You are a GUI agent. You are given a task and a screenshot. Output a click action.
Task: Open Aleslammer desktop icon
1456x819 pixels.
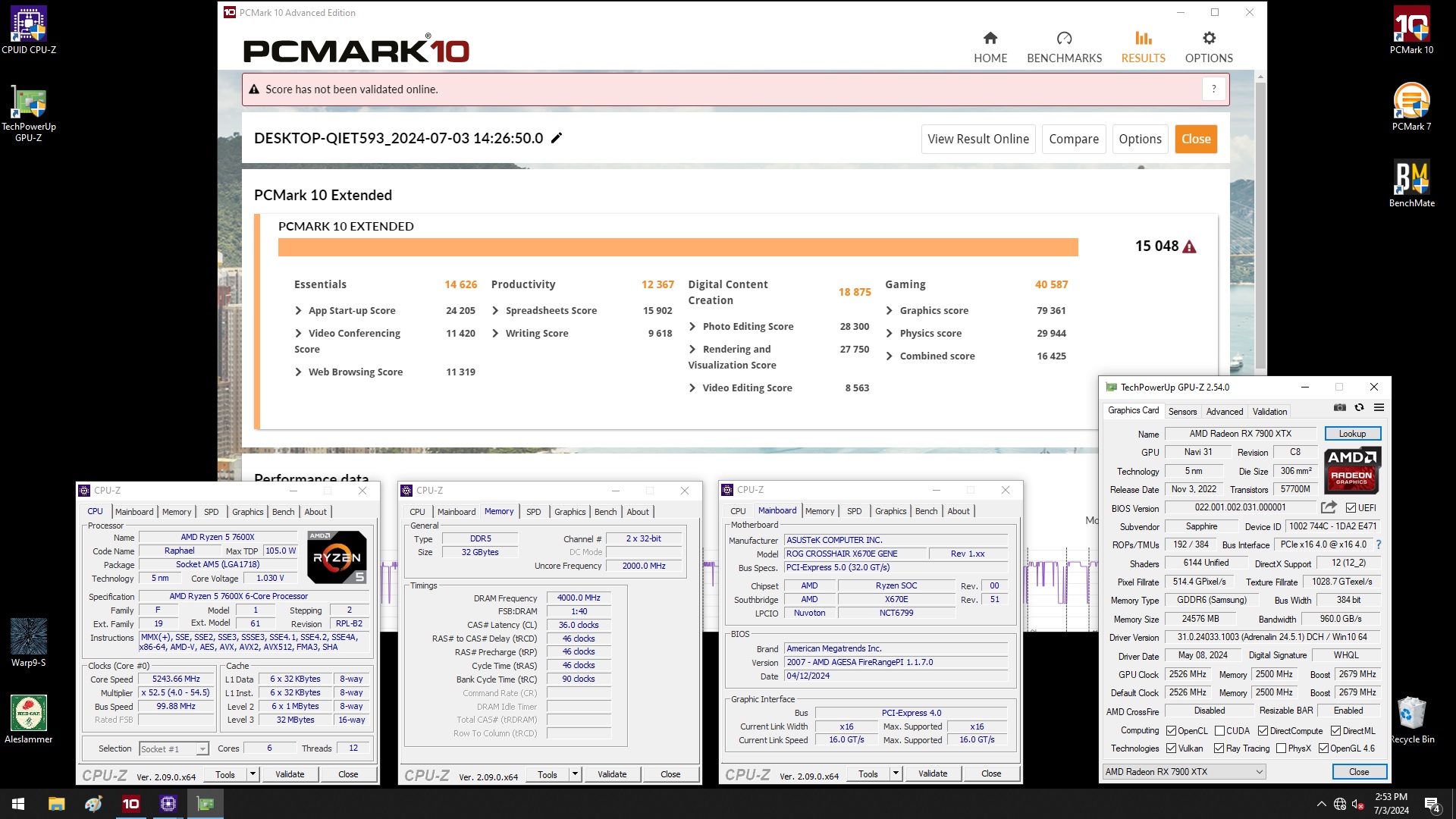tap(29, 719)
